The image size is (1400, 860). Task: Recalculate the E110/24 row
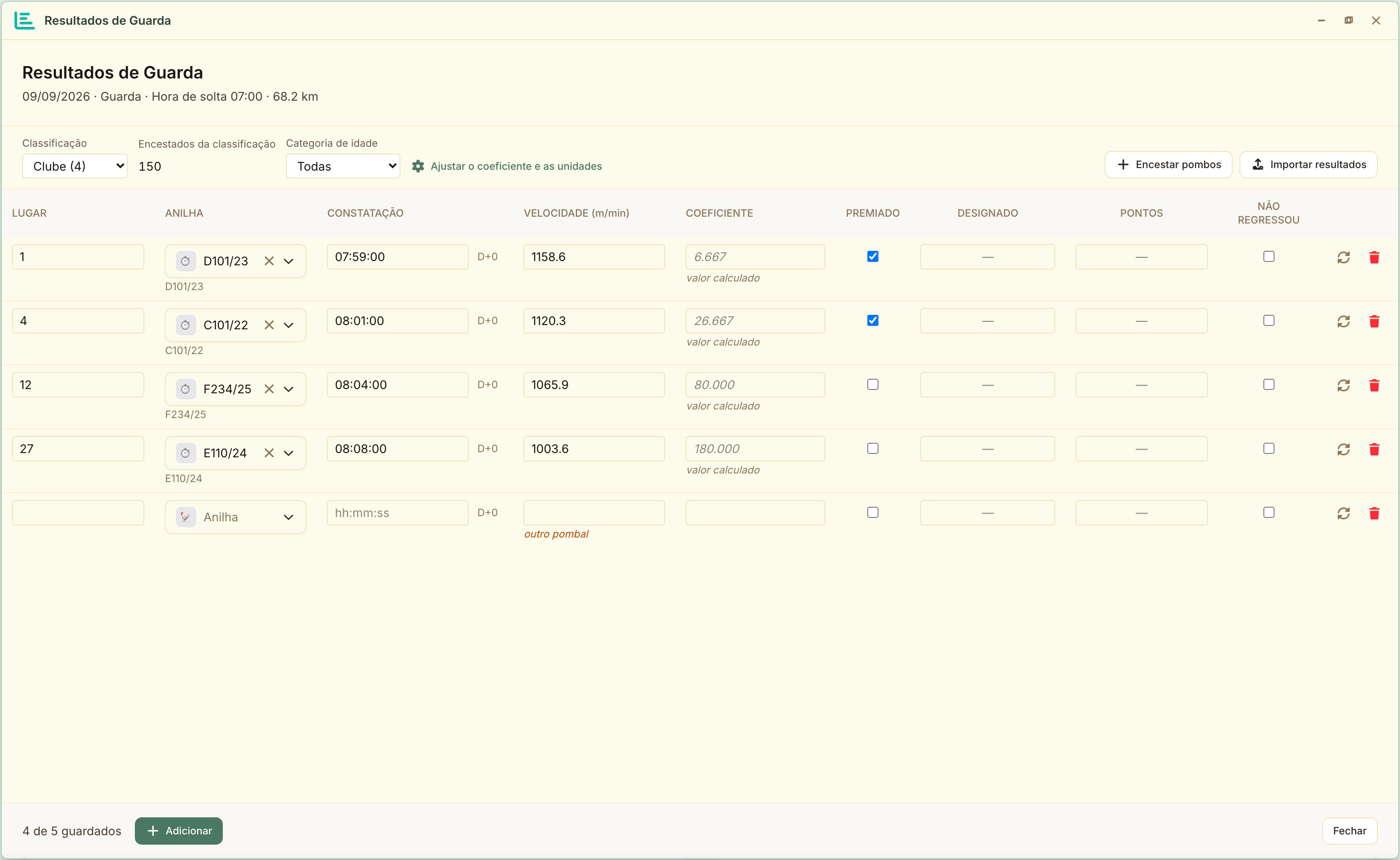1343,449
